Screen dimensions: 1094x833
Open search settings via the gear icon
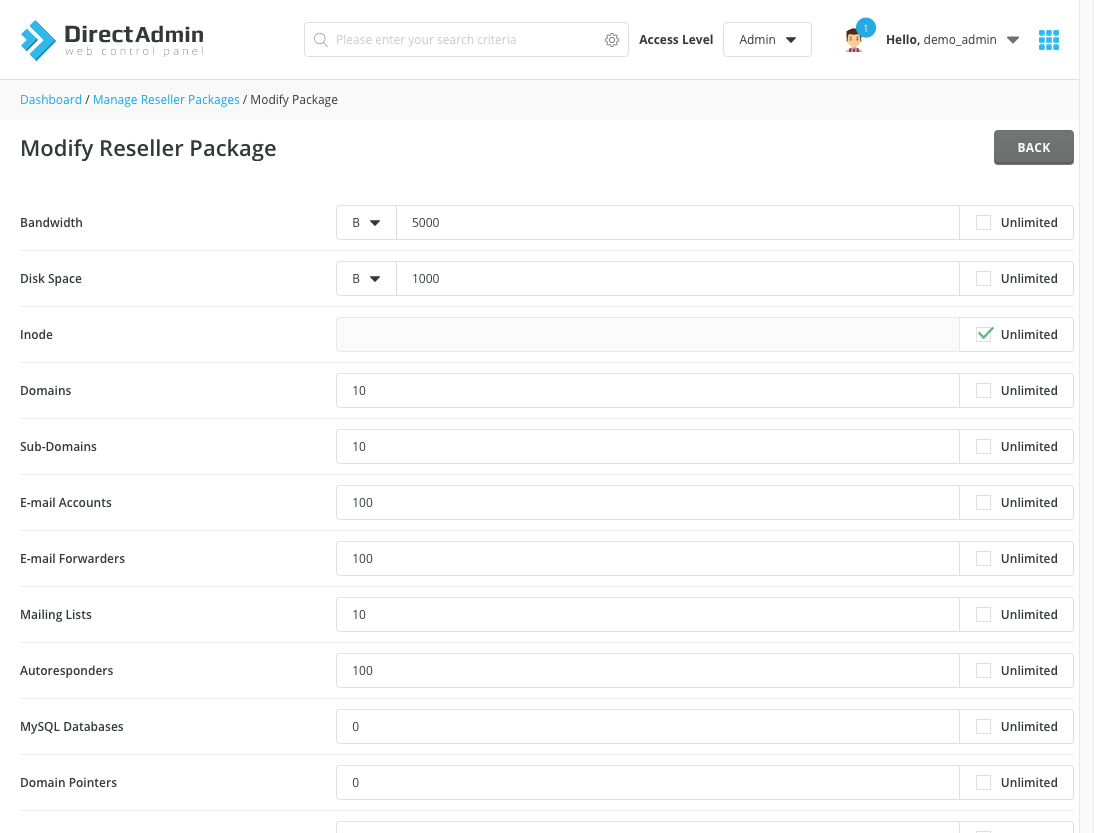[x=612, y=39]
